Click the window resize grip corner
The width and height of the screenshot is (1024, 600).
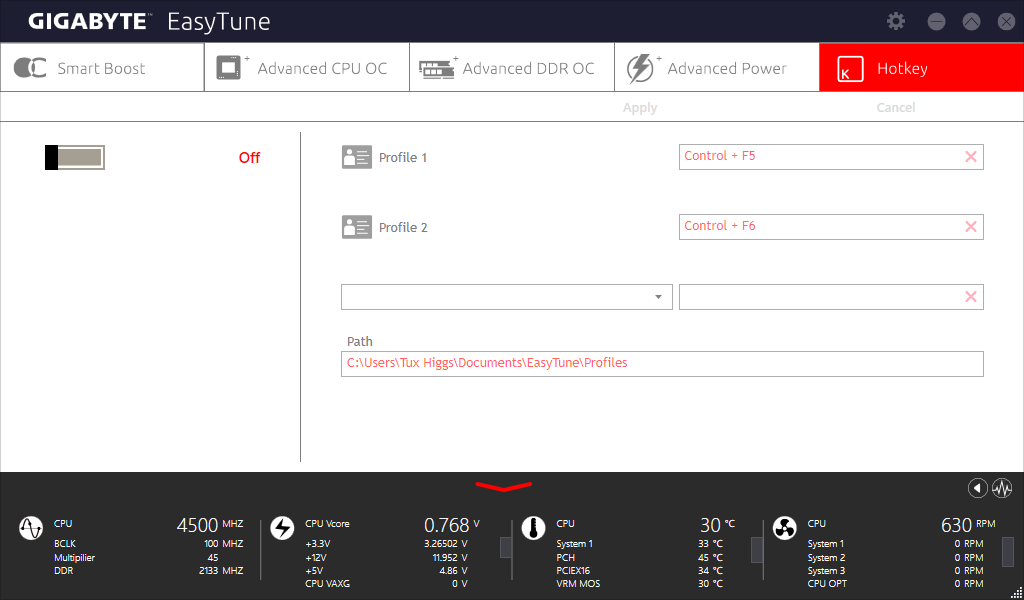tap(1017, 593)
